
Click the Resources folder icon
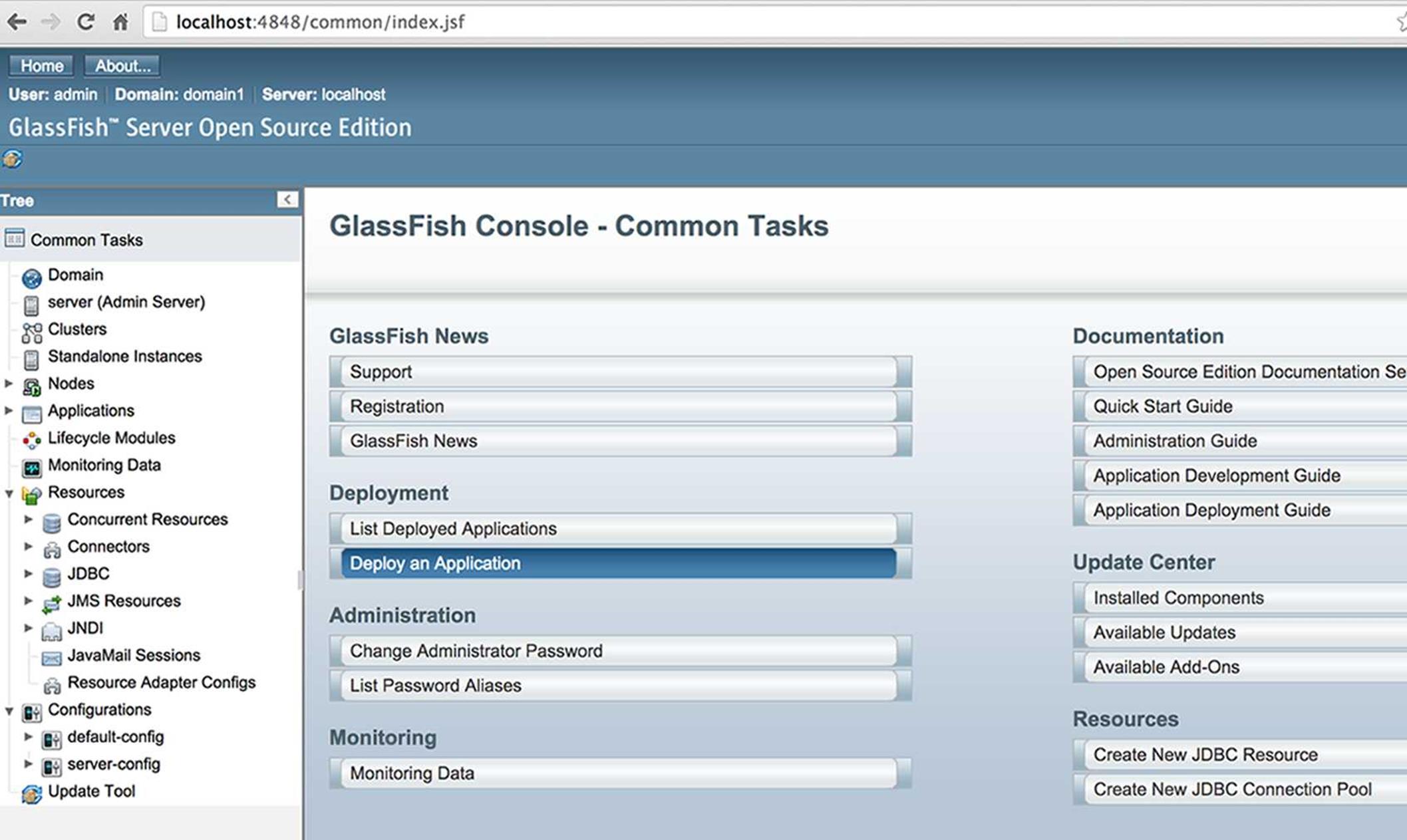31,494
